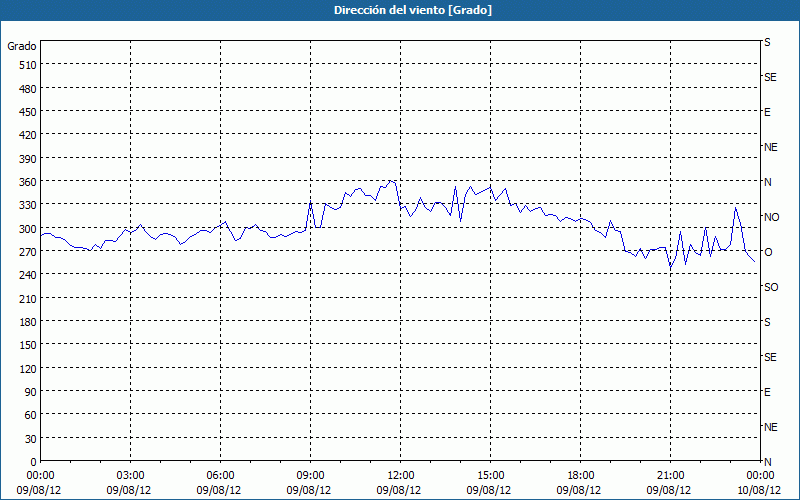
Task: Select the 240 degree axis label
Action: tap(28, 276)
